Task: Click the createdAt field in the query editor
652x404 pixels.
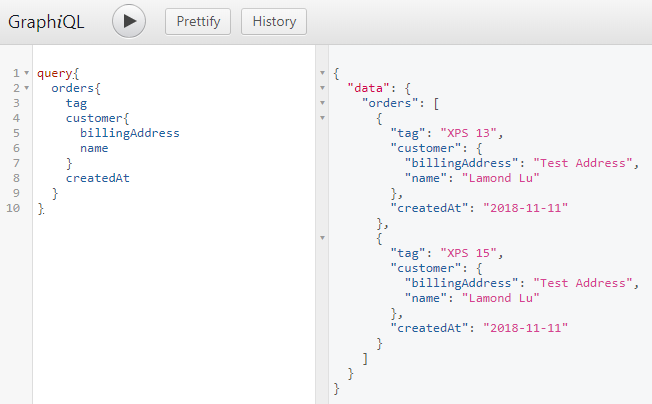Action: [x=98, y=178]
